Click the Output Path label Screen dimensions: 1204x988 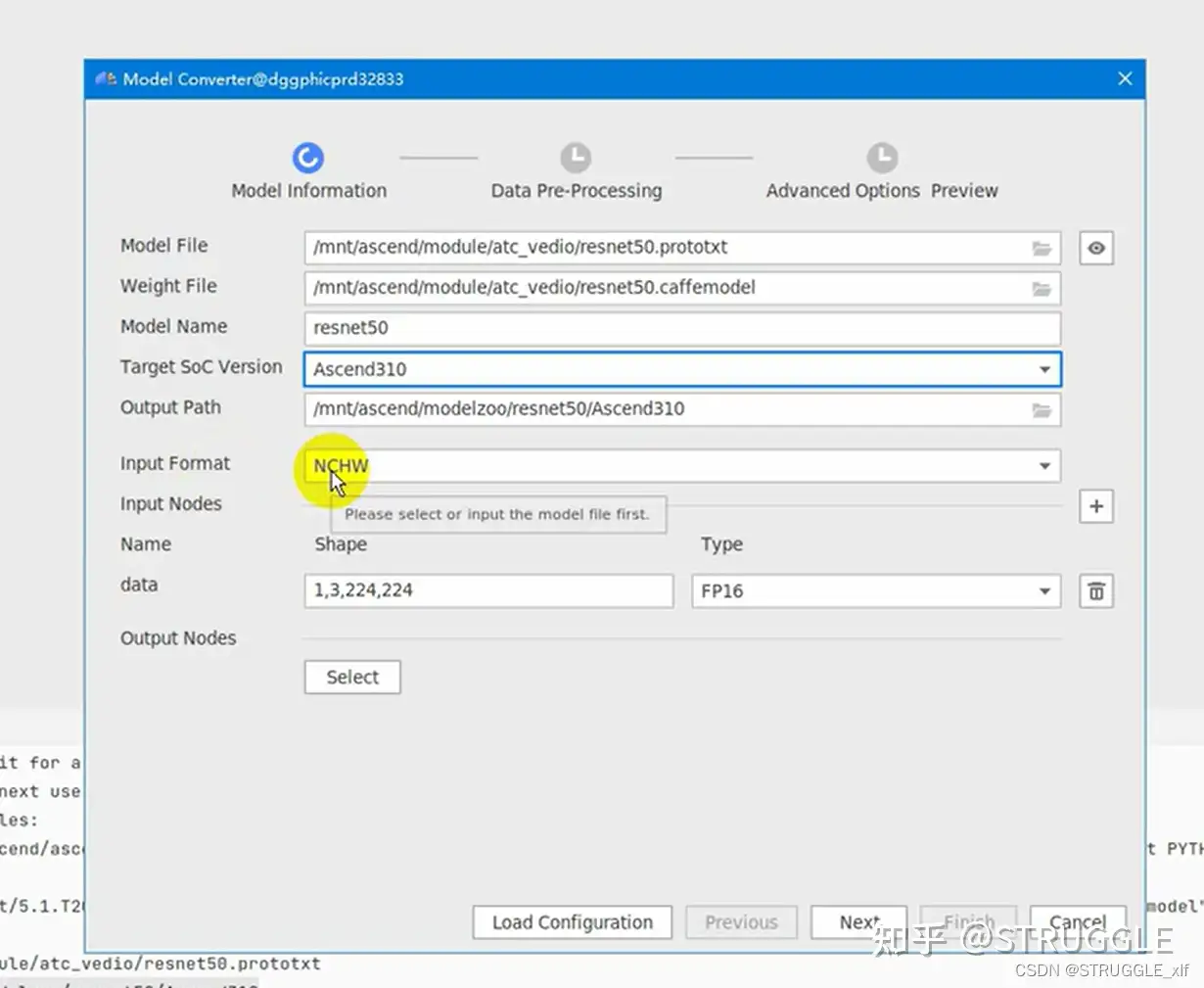coord(170,407)
